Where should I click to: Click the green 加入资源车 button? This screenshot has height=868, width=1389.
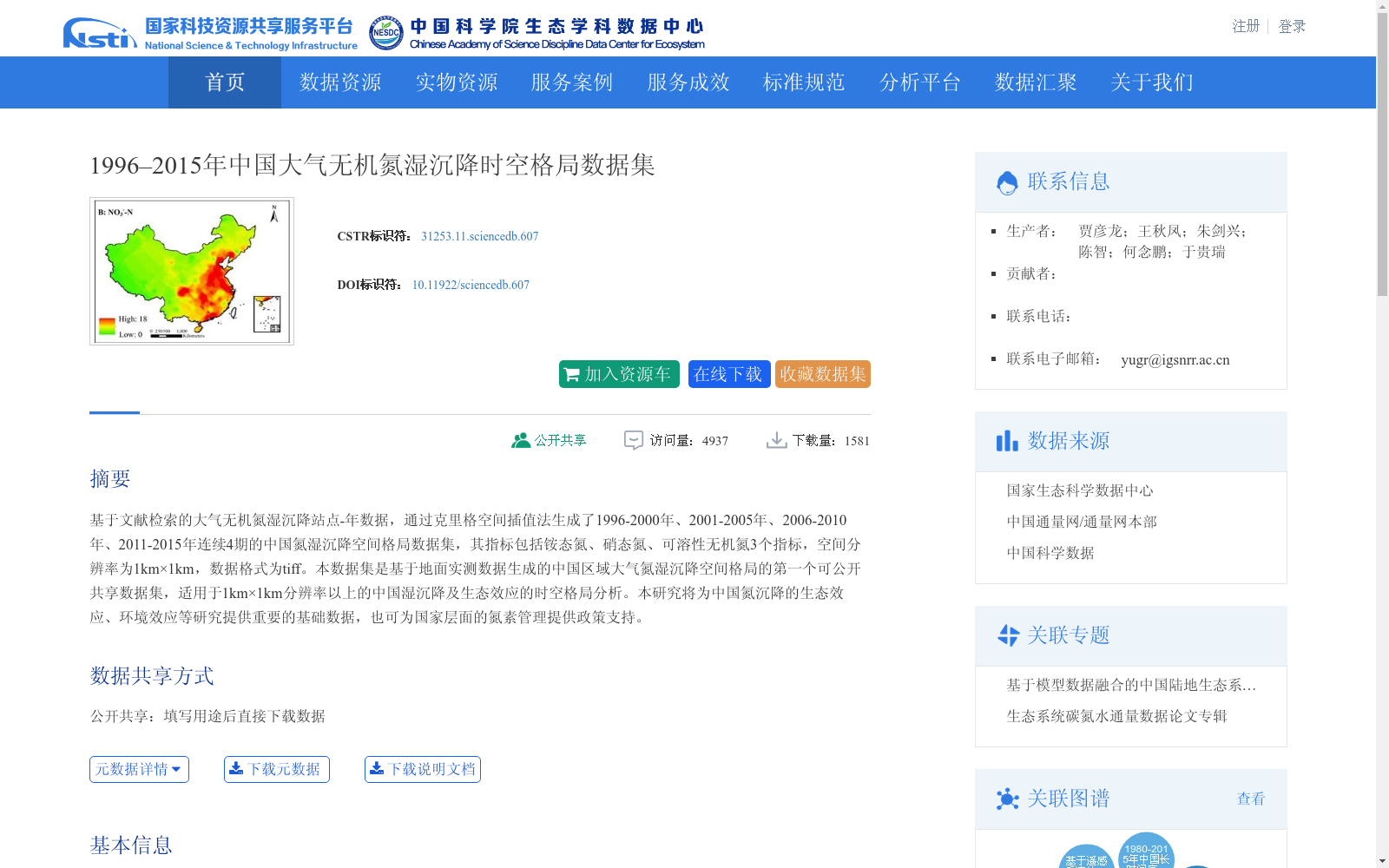pos(619,374)
